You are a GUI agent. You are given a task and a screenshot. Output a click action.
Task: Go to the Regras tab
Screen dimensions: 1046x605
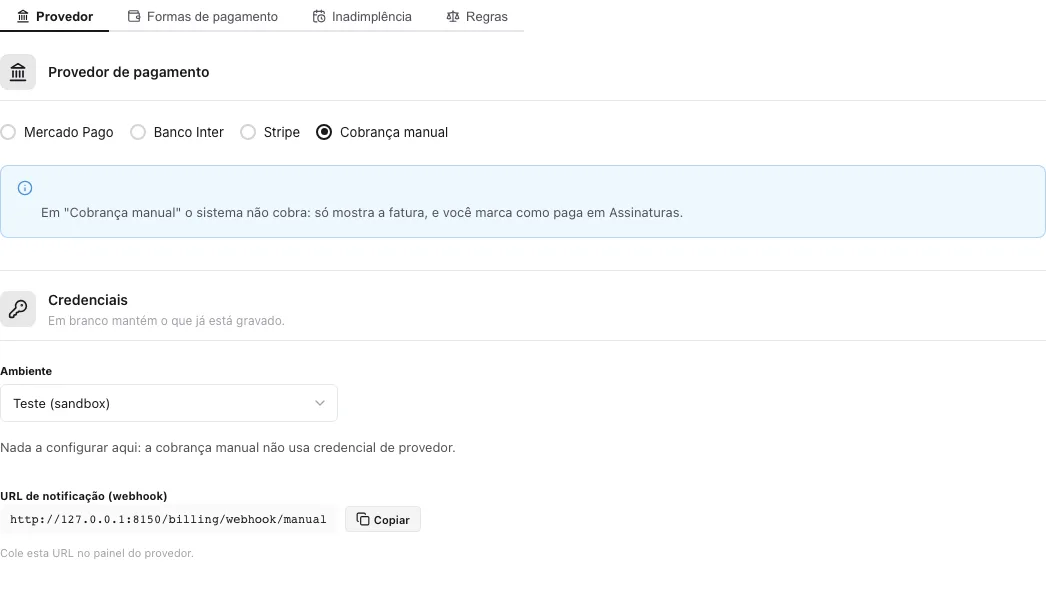tap(477, 17)
